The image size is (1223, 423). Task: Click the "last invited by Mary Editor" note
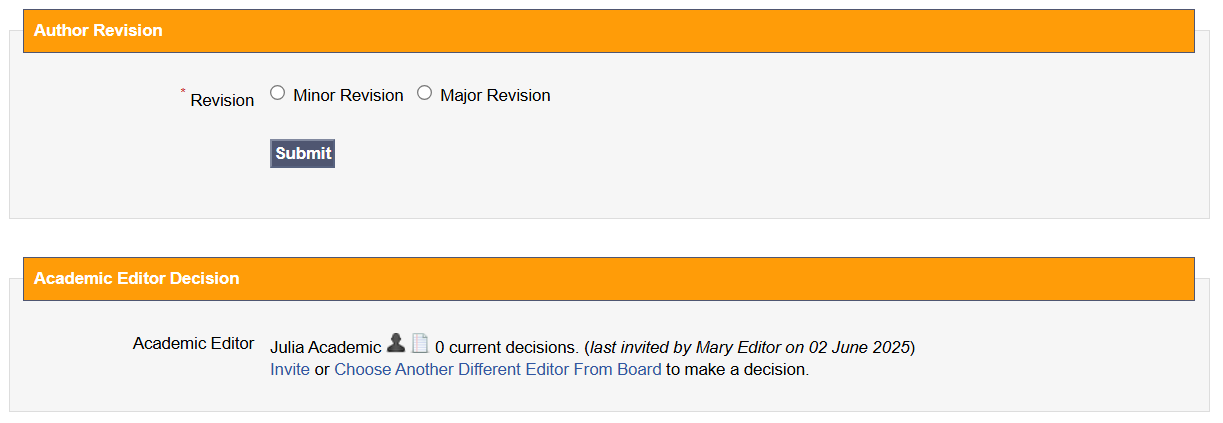[x=686, y=348]
